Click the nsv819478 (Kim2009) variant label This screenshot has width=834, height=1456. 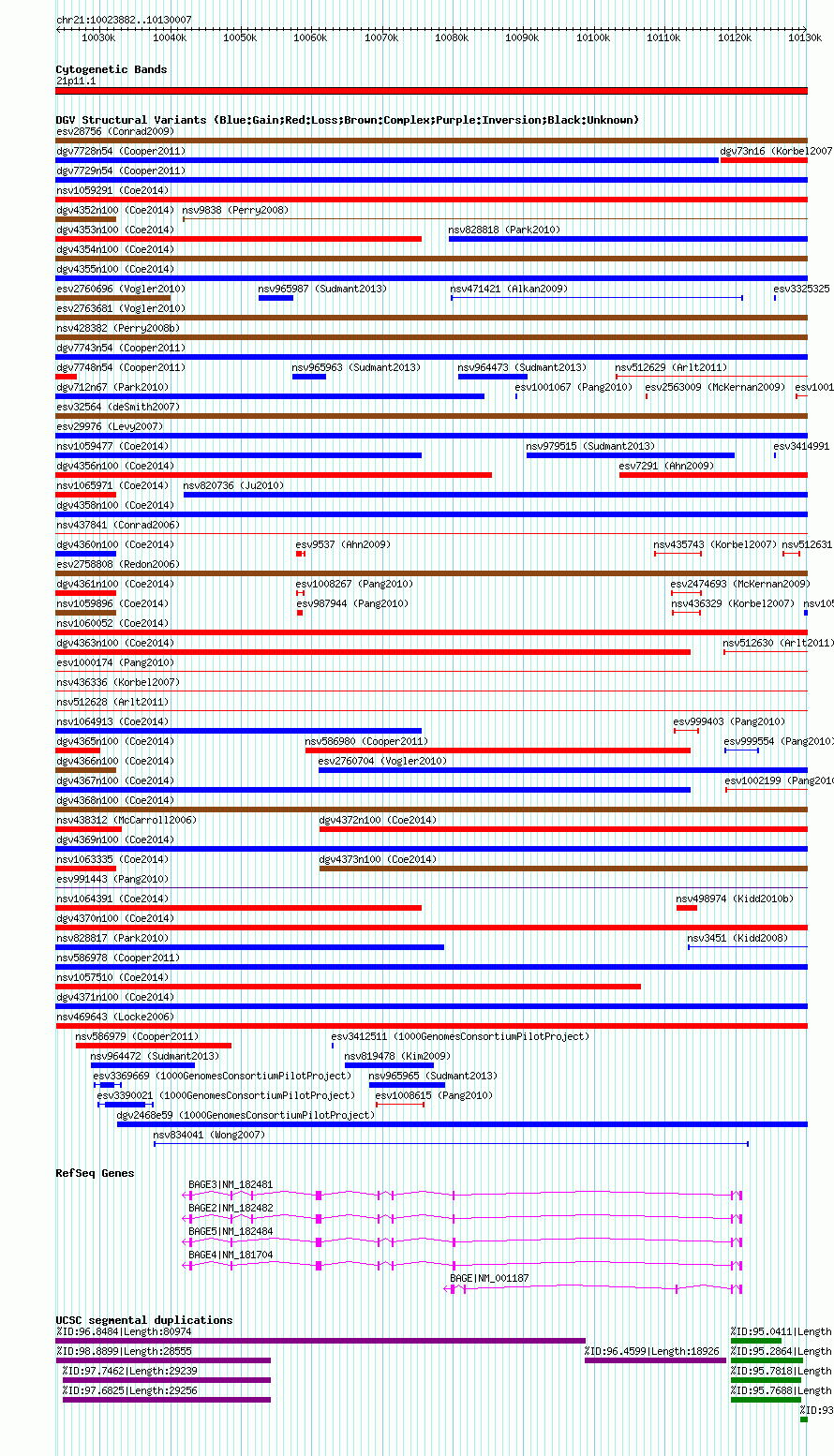[397, 1057]
